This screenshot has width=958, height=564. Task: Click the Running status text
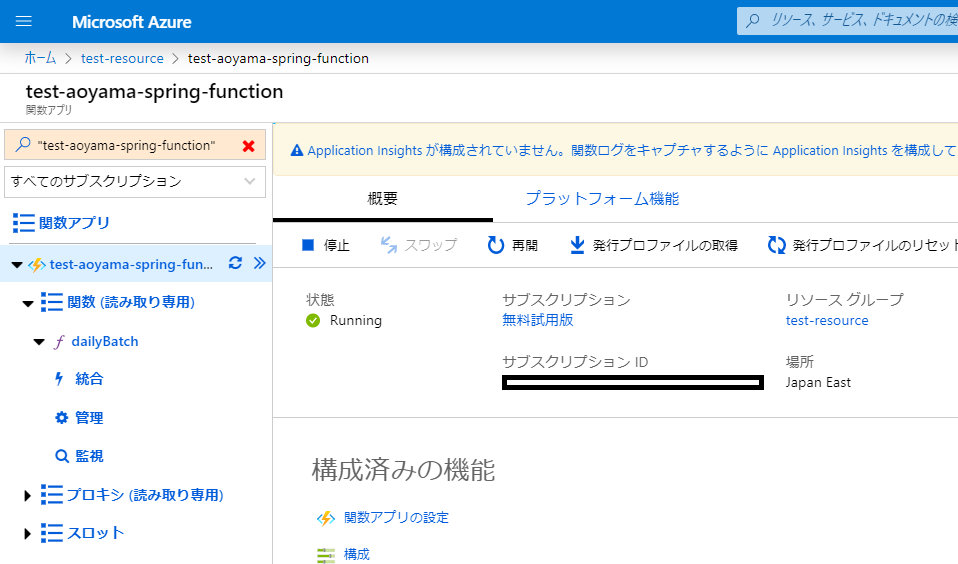click(x=356, y=320)
